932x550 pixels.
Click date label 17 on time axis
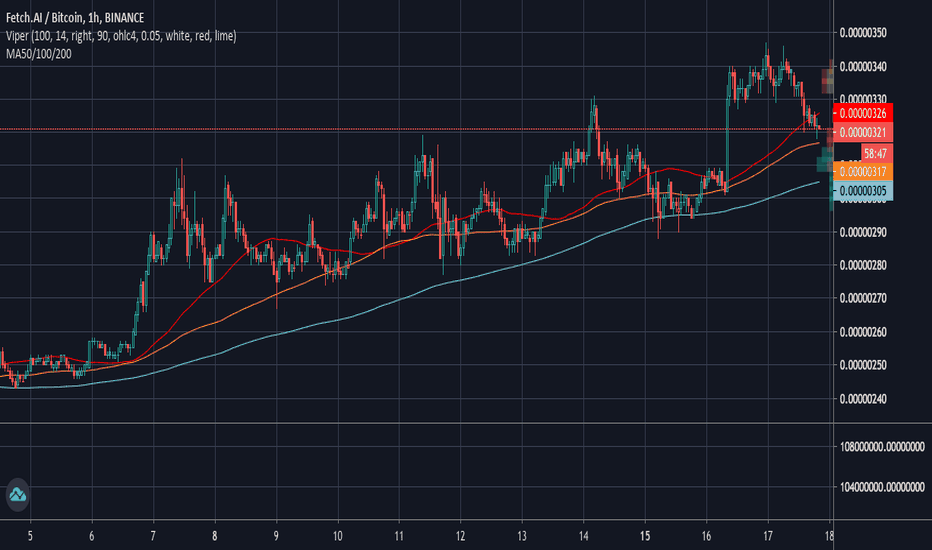click(x=768, y=536)
